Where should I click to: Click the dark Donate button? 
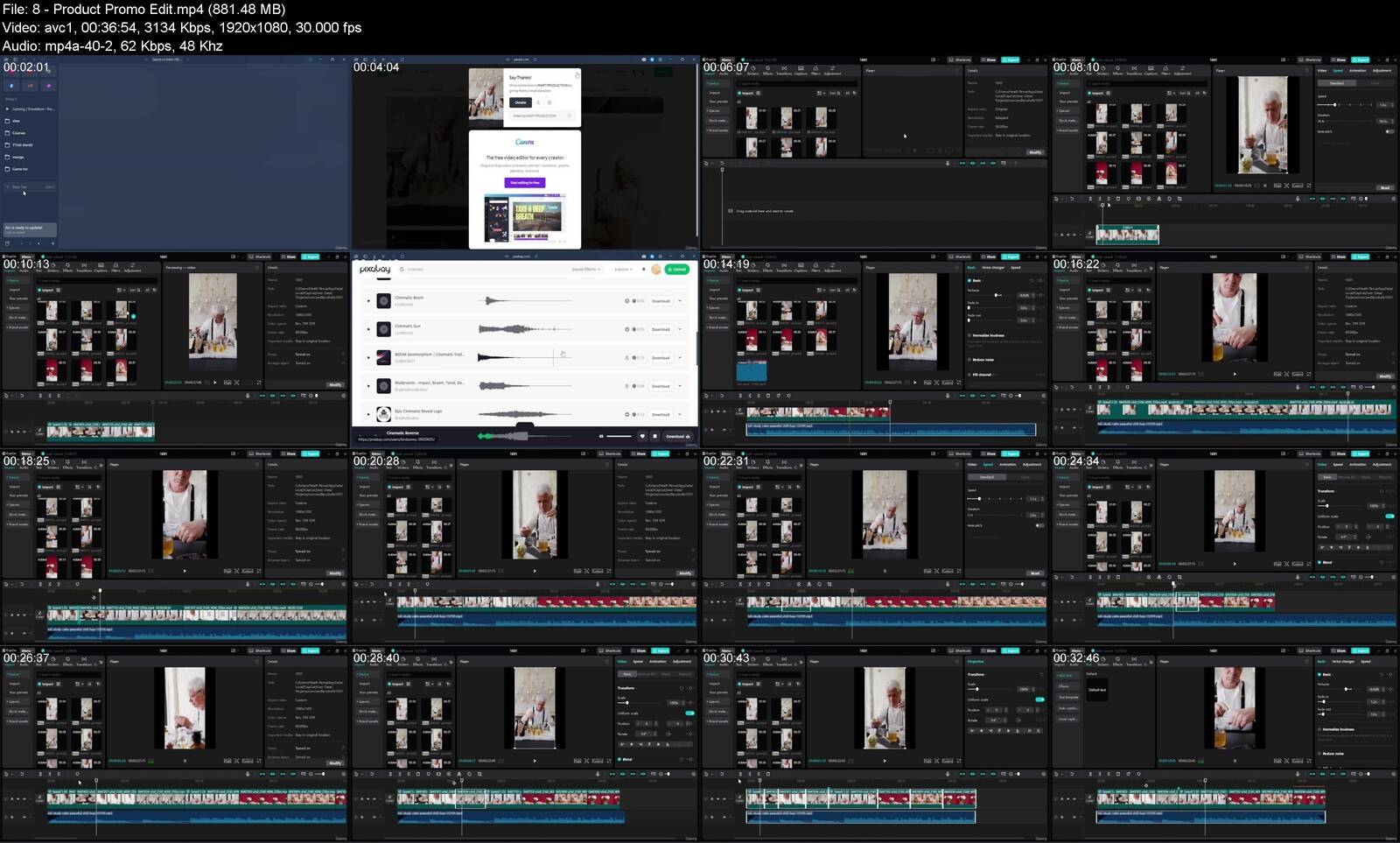coord(521,102)
